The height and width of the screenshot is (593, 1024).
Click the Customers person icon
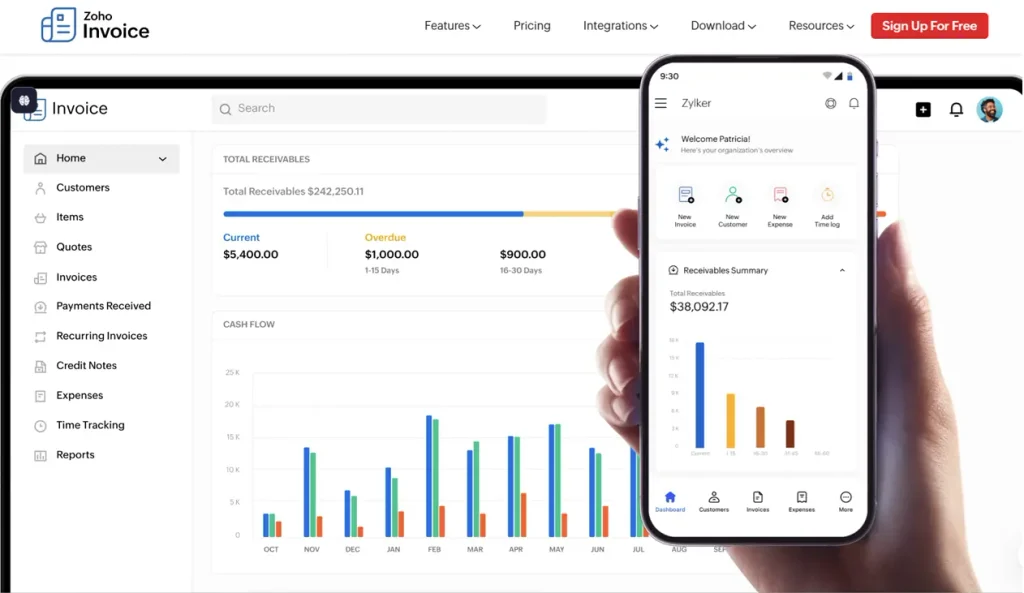pos(40,188)
